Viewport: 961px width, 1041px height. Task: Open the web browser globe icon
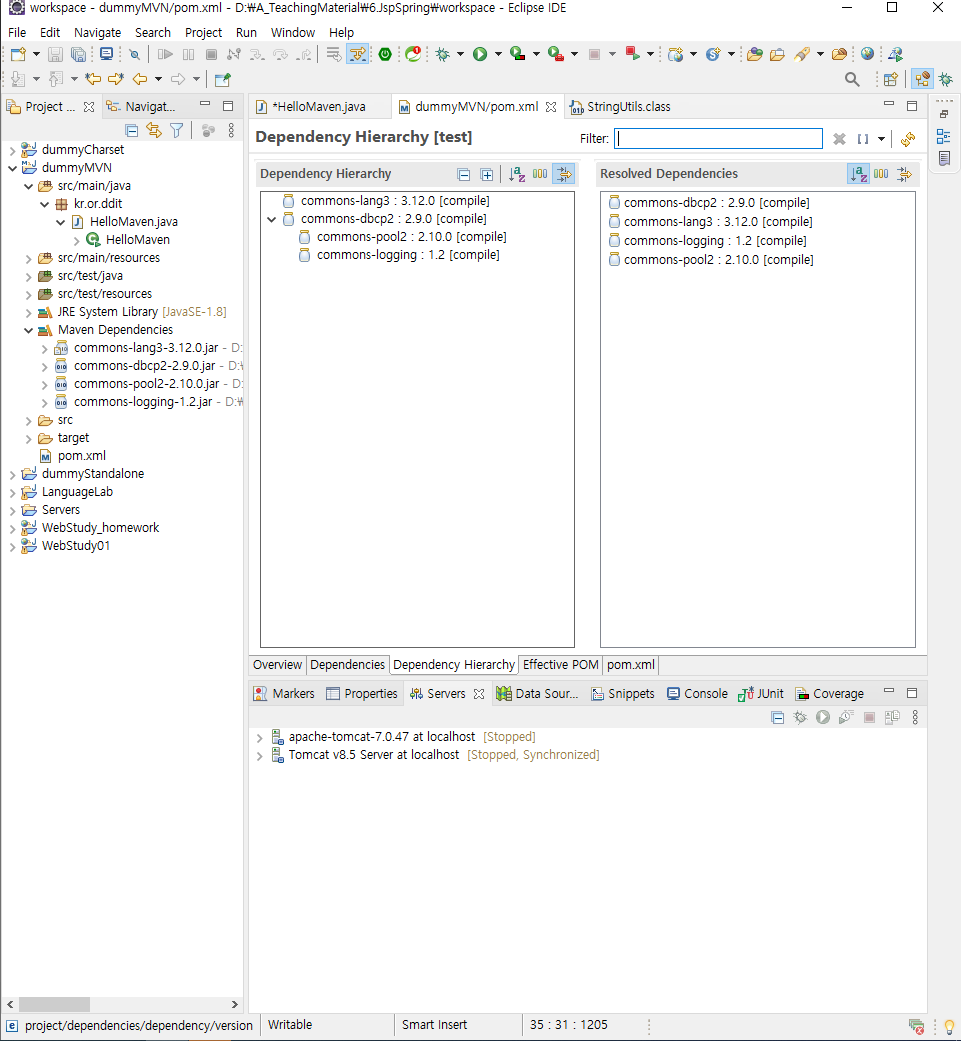point(867,54)
